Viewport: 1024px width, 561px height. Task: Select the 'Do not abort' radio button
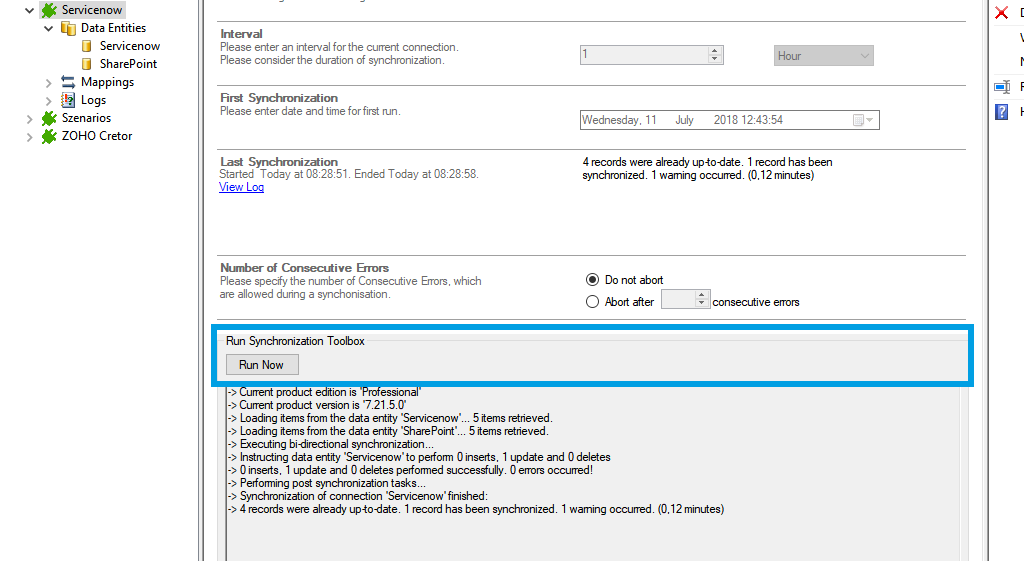592,280
